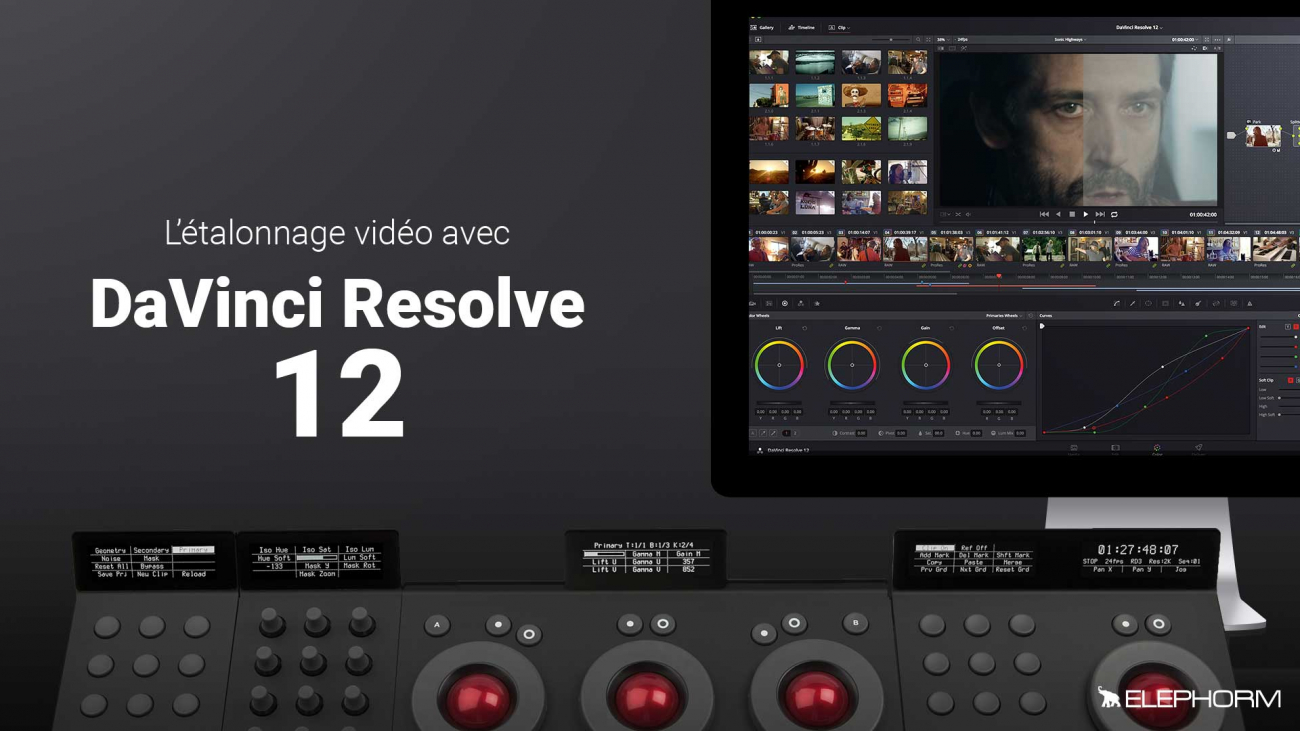Image resolution: width=1300 pixels, height=731 pixels.
Task: Expand the Clip dropdown
Action: pyautogui.click(x=842, y=28)
